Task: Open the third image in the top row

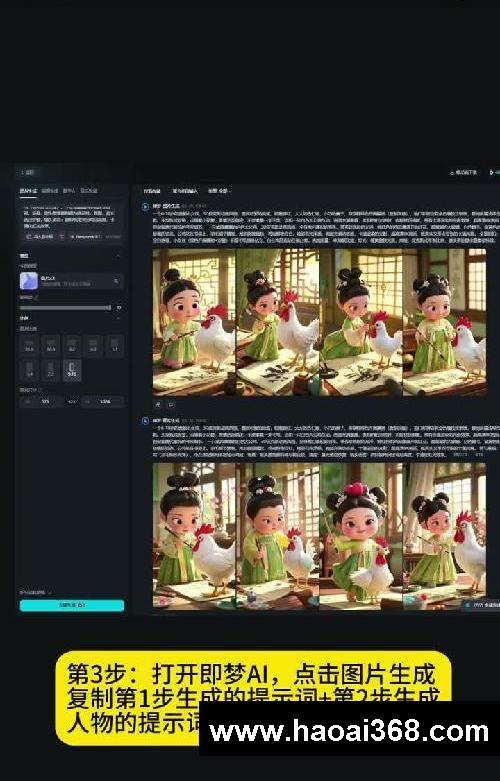Action: [x=361, y=322]
